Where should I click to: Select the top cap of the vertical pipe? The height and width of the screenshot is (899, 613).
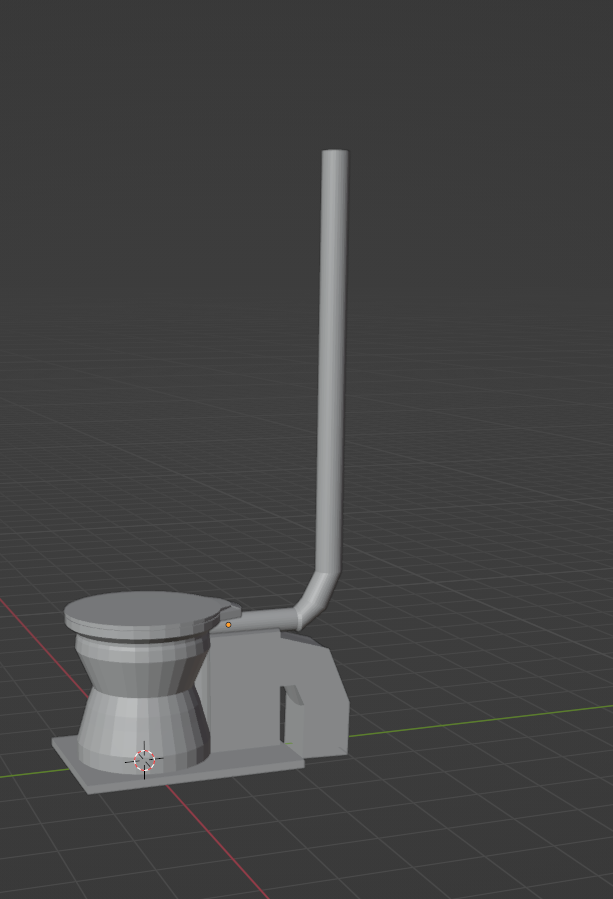tap(335, 153)
